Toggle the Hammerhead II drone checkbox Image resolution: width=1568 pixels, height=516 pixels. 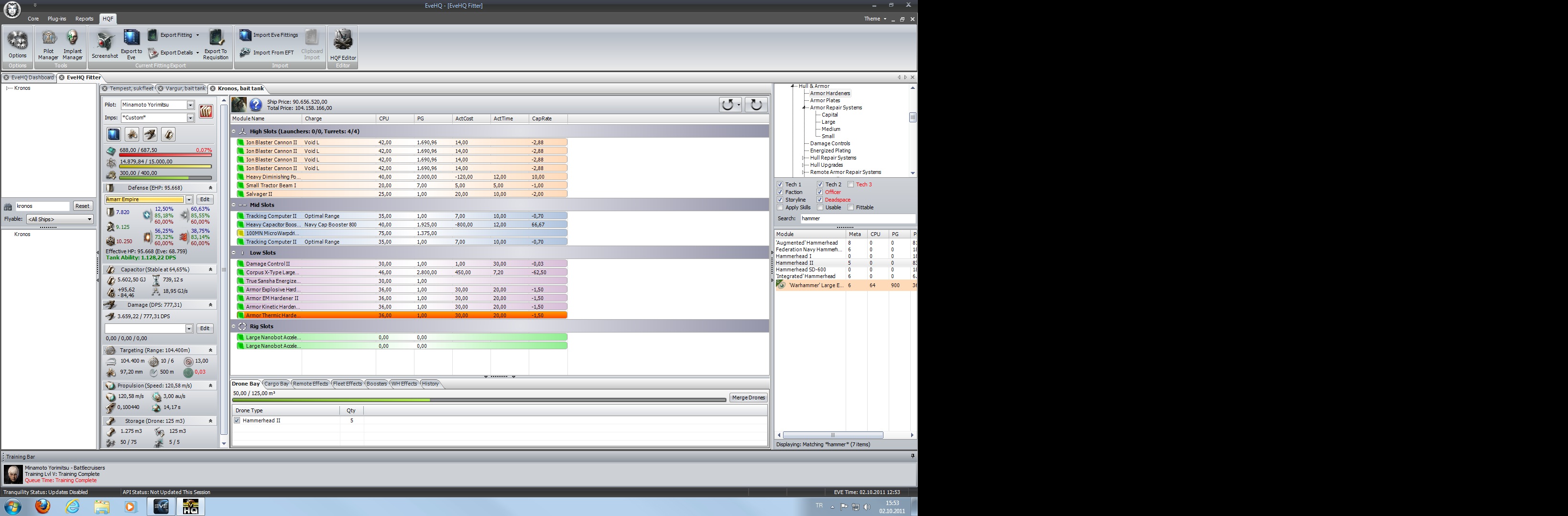237,420
